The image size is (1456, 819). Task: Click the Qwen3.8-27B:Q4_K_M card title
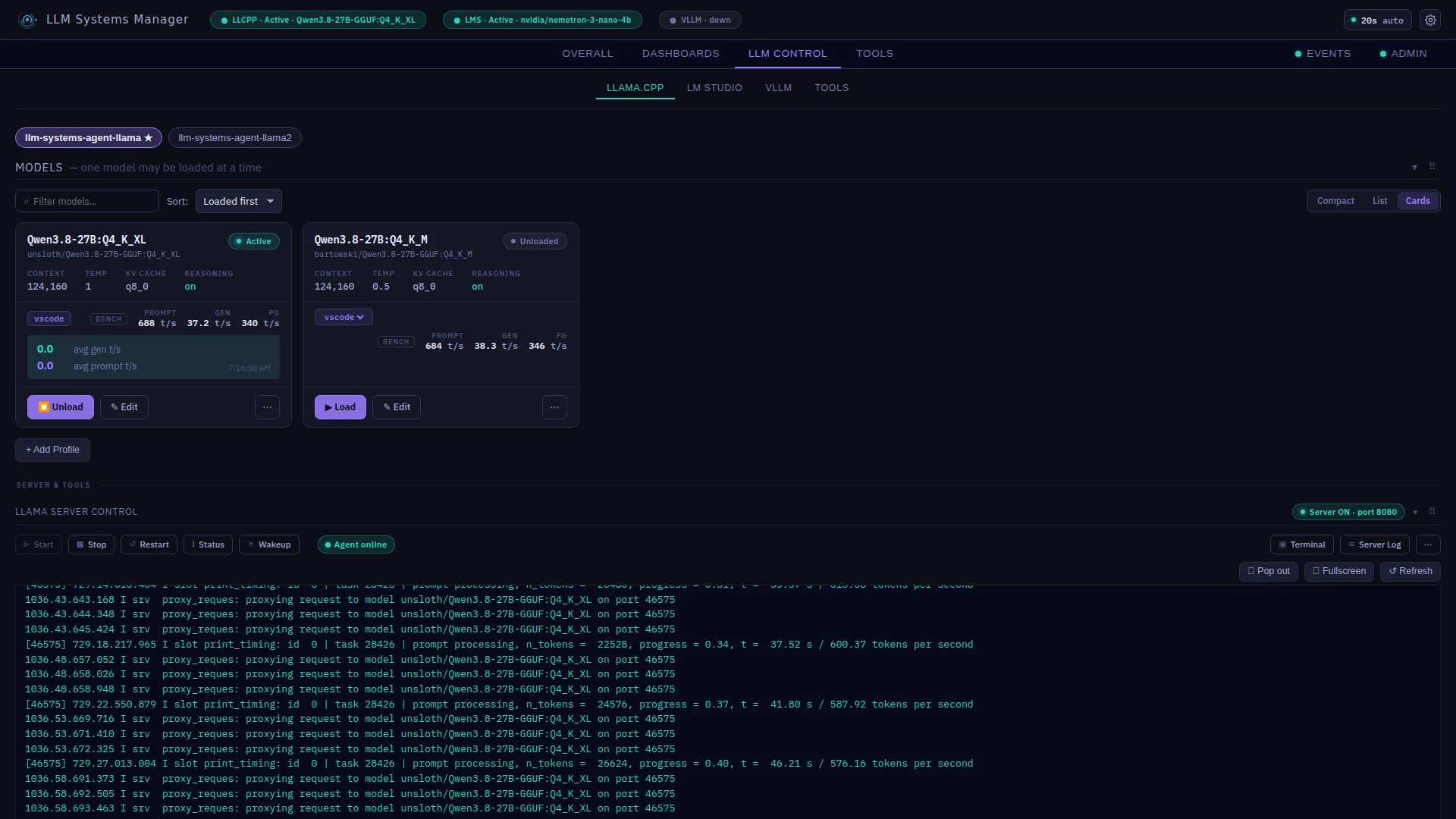pos(371,240)
